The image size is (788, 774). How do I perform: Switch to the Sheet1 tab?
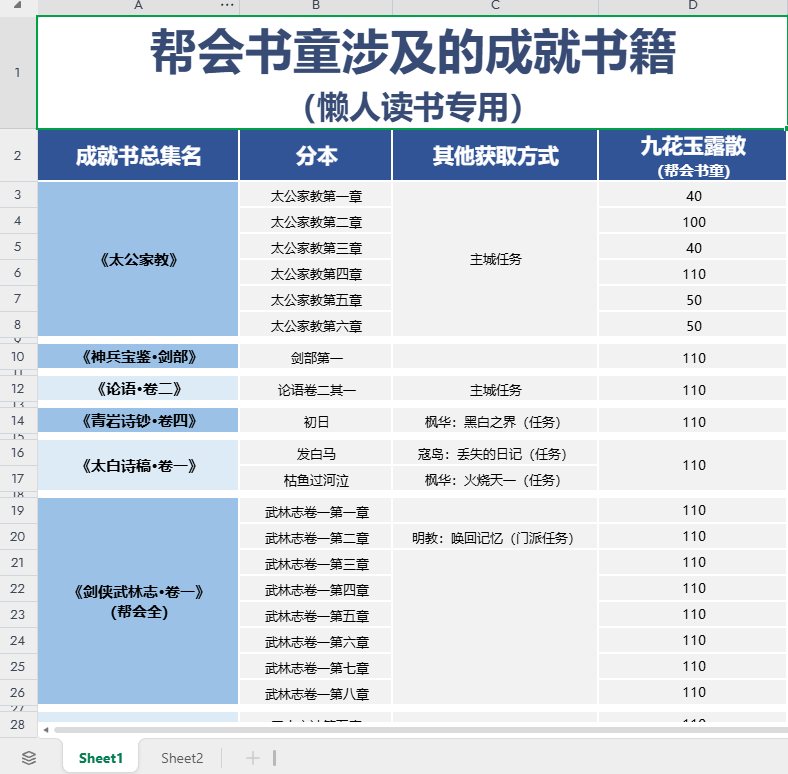(101, 758)
